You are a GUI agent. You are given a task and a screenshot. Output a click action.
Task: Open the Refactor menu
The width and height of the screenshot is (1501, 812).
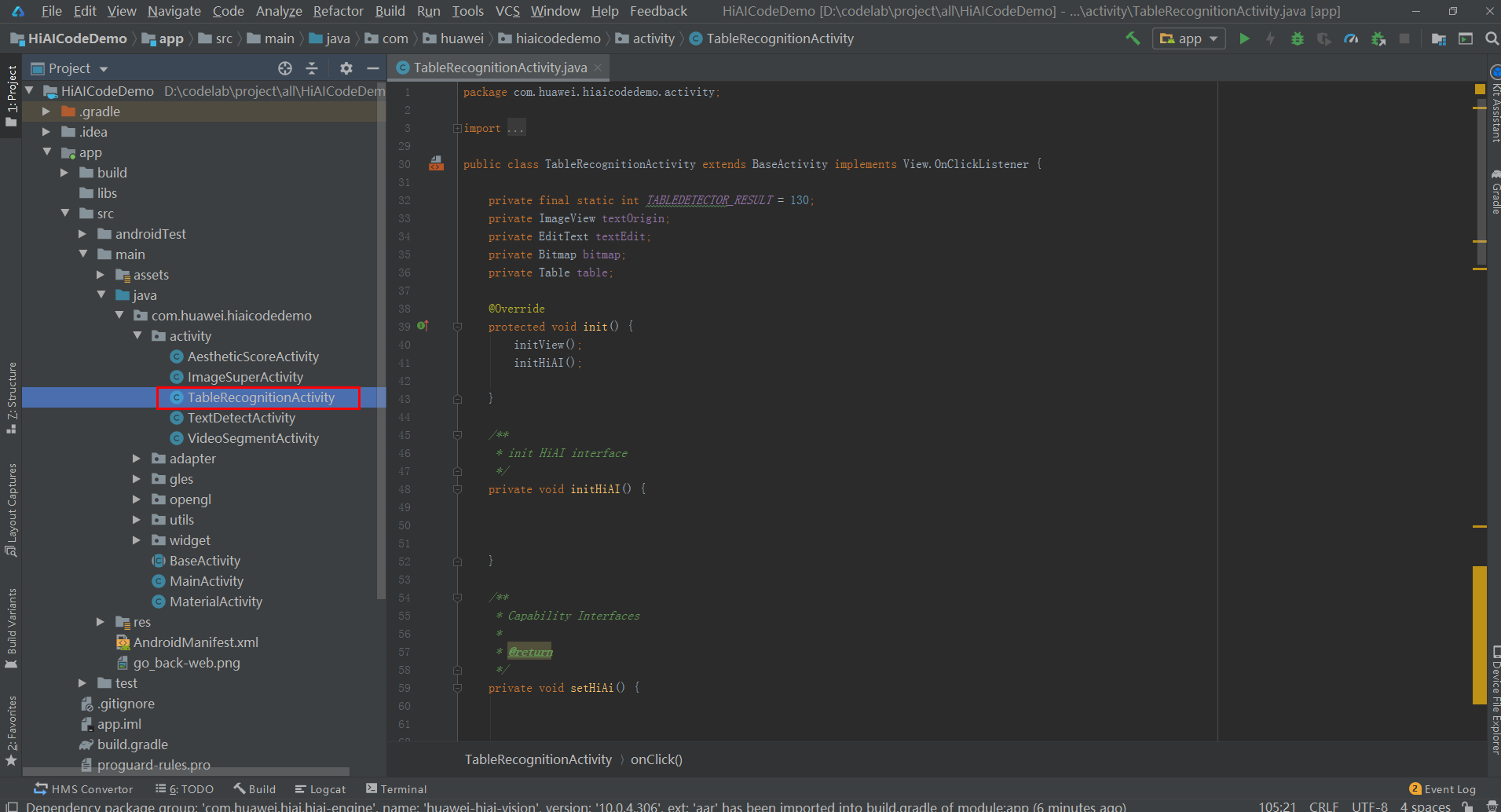[338, 11]
